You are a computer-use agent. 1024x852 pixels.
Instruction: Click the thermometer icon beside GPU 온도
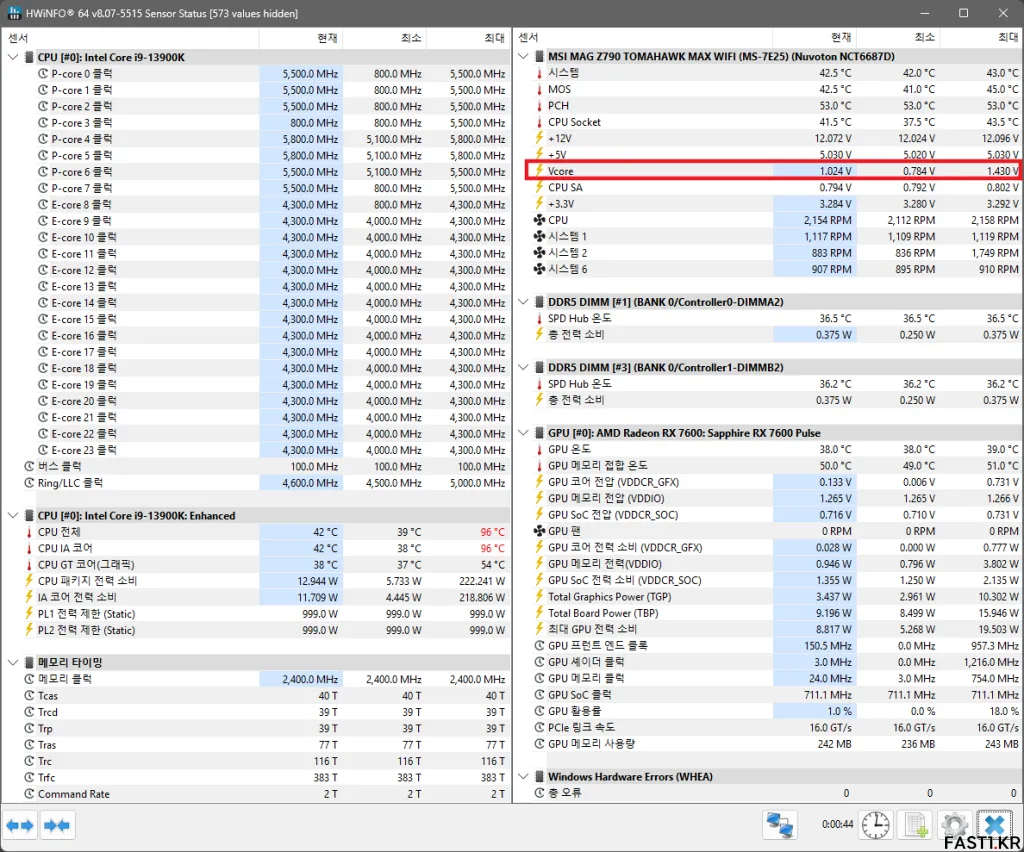click(539, 449)
